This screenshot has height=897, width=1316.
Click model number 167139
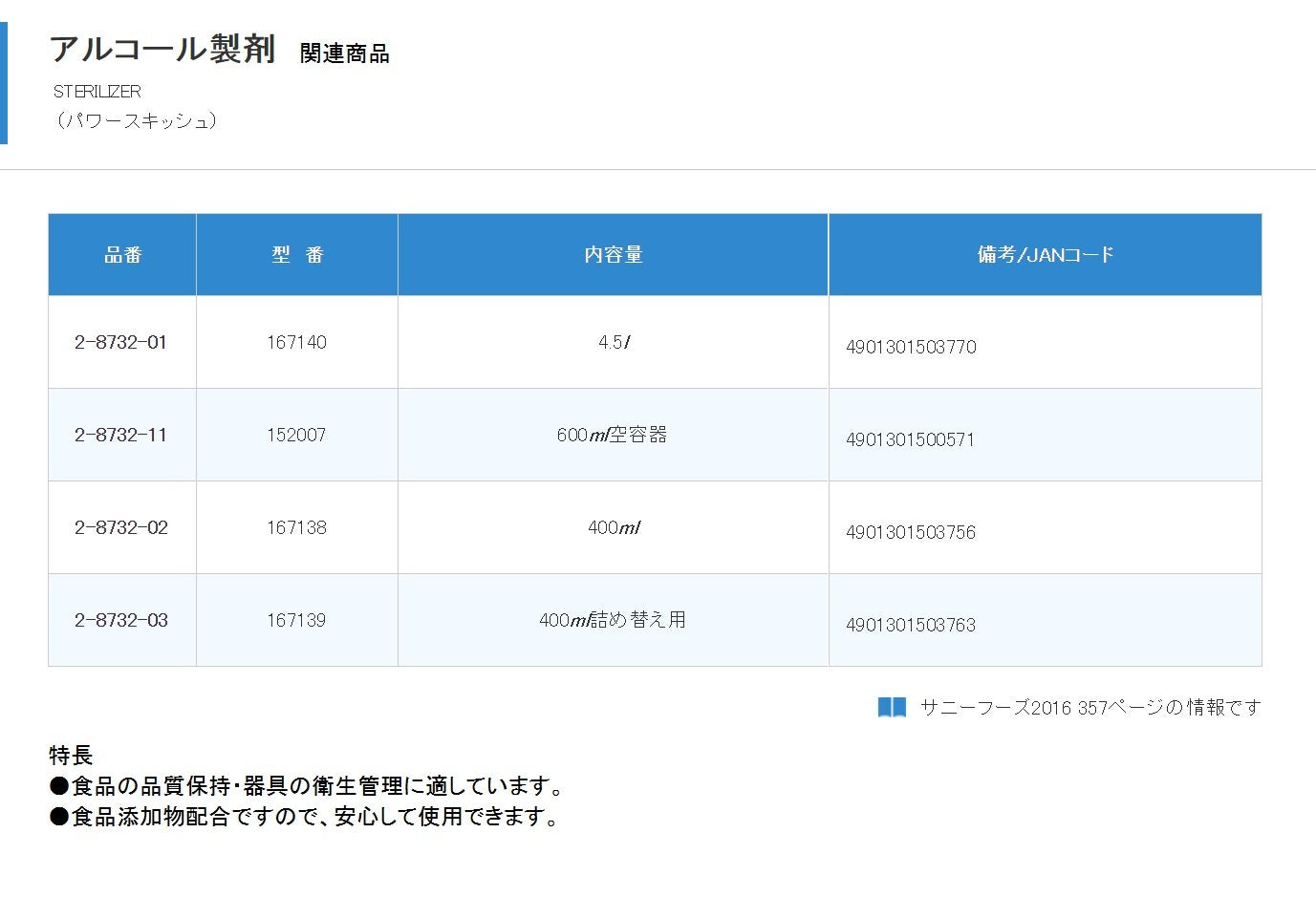coord(296,620)
